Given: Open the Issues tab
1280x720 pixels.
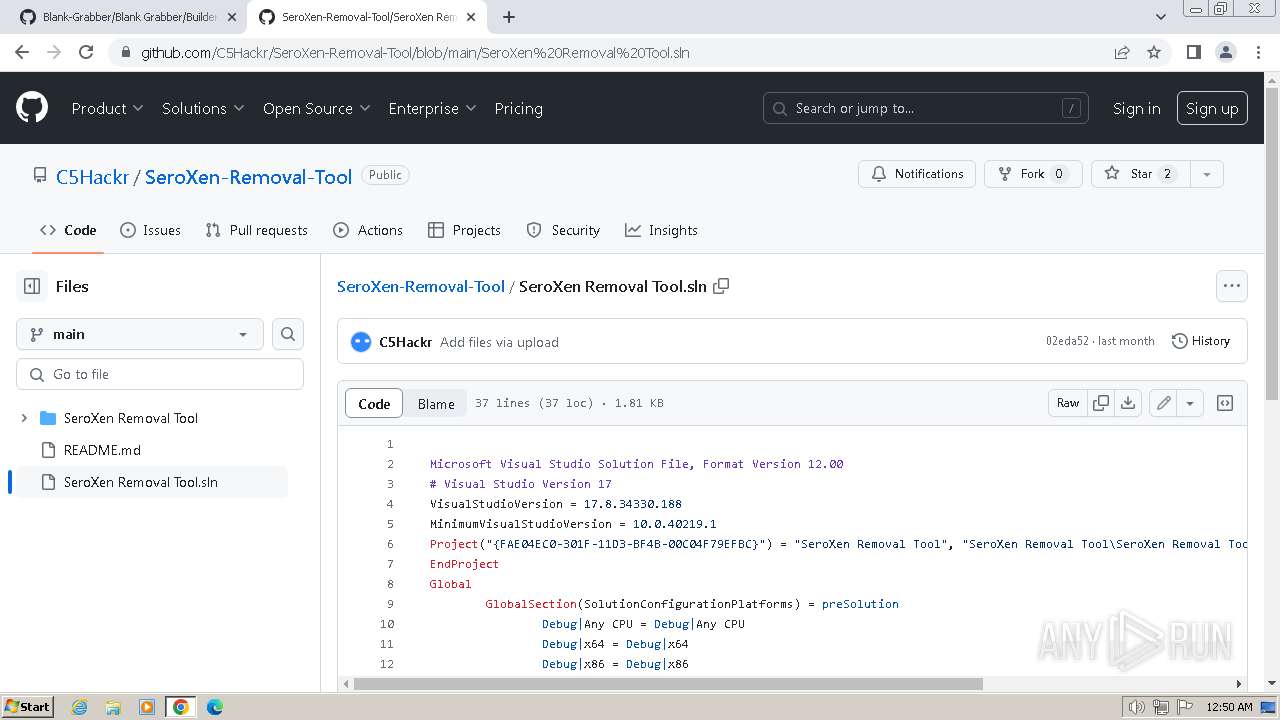Looking at the screenshot, I should 150,230.
